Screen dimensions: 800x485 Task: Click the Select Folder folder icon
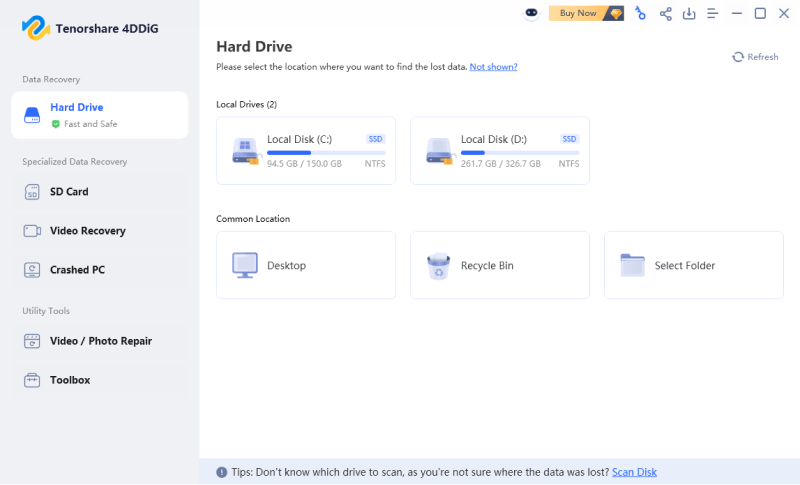click(x=633, y=265)
